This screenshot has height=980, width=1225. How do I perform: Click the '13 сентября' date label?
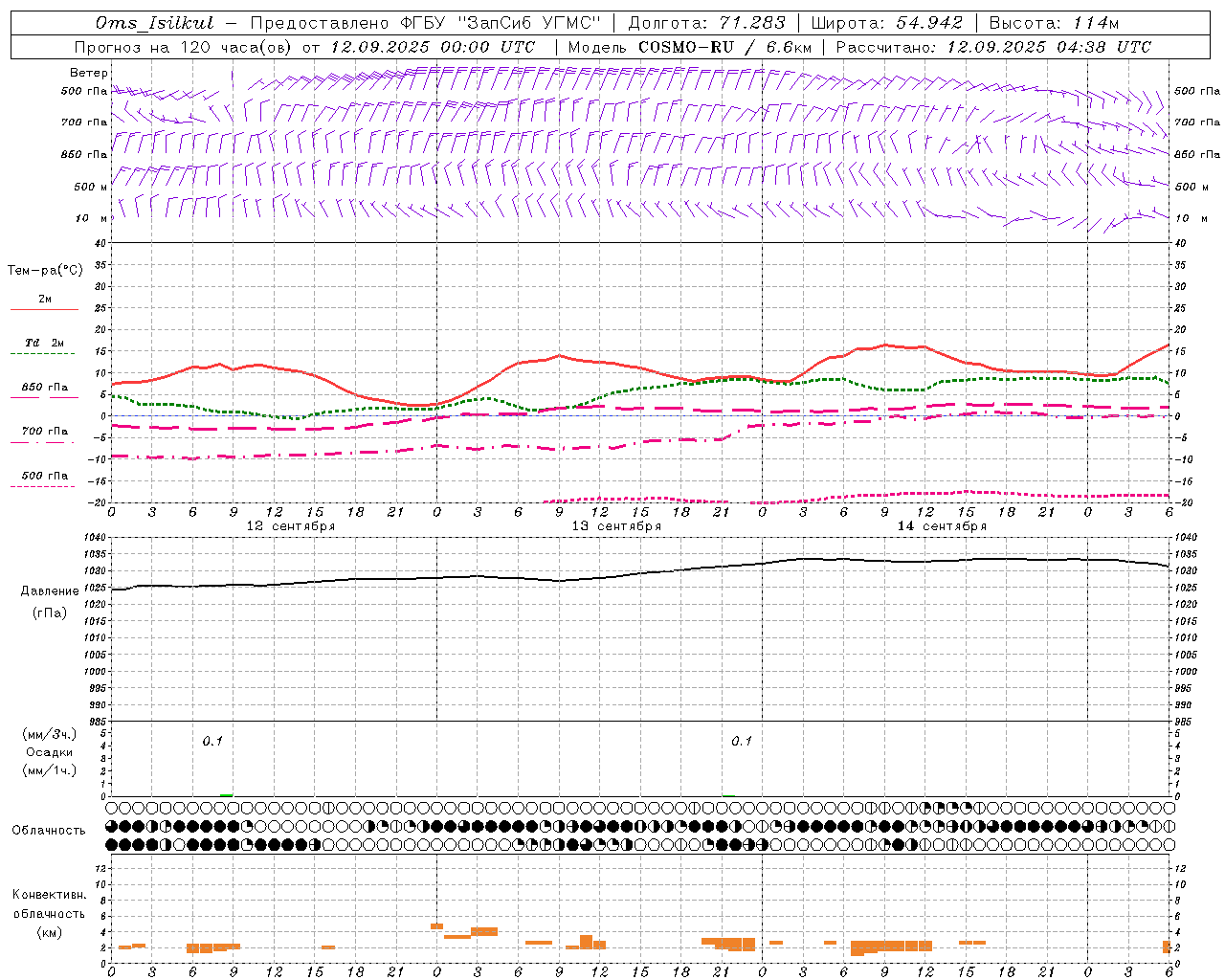616,525
